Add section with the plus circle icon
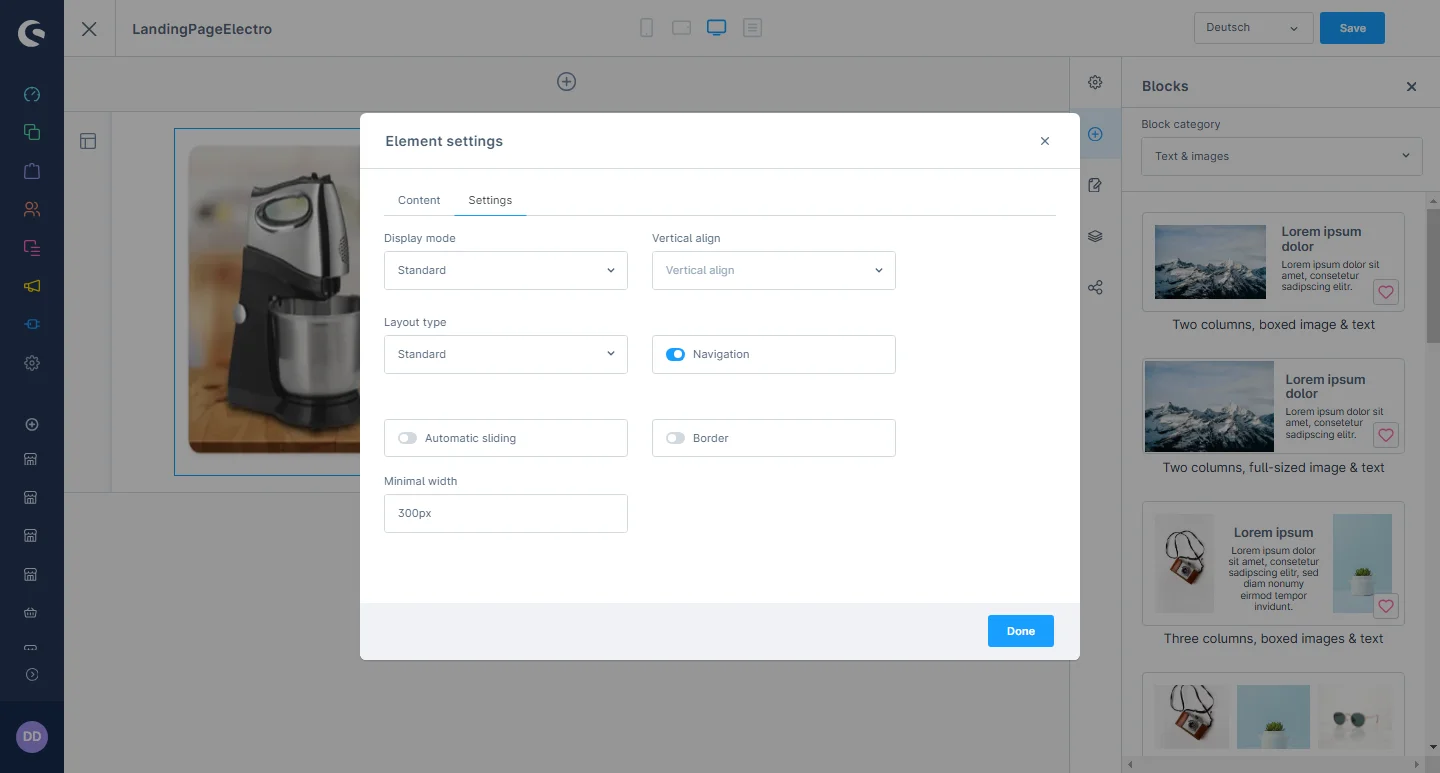This screenshot has width=1440, height=773. coord(566,82)
